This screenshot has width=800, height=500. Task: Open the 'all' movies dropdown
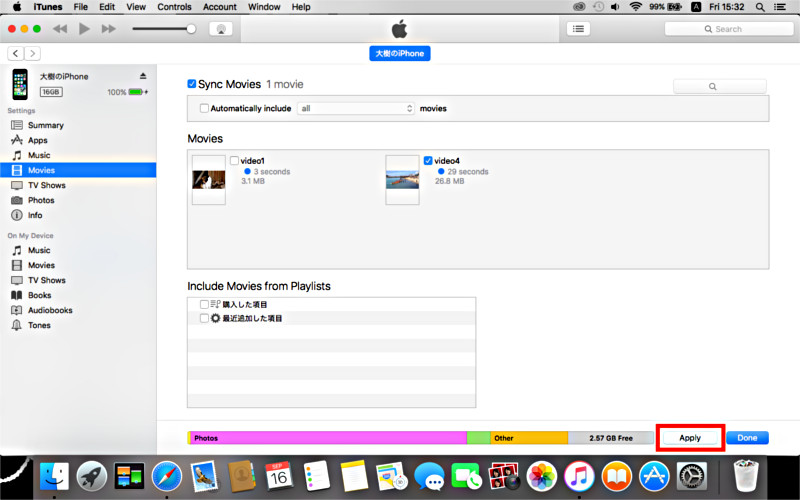click(x=356, y=108)
